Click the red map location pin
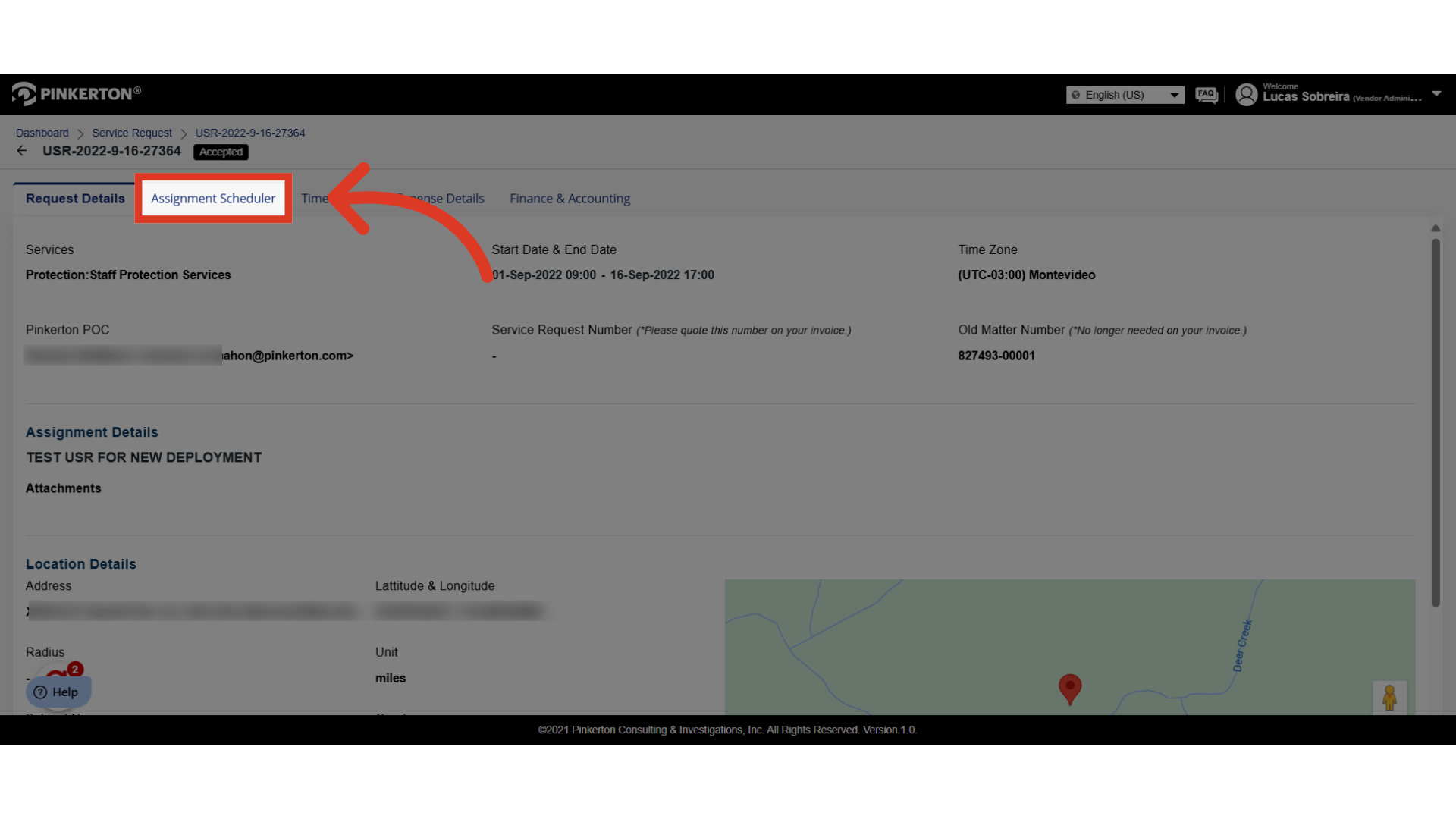Image resolution: width=1456 pixels, height=819 pixels. click(1069, 687)
